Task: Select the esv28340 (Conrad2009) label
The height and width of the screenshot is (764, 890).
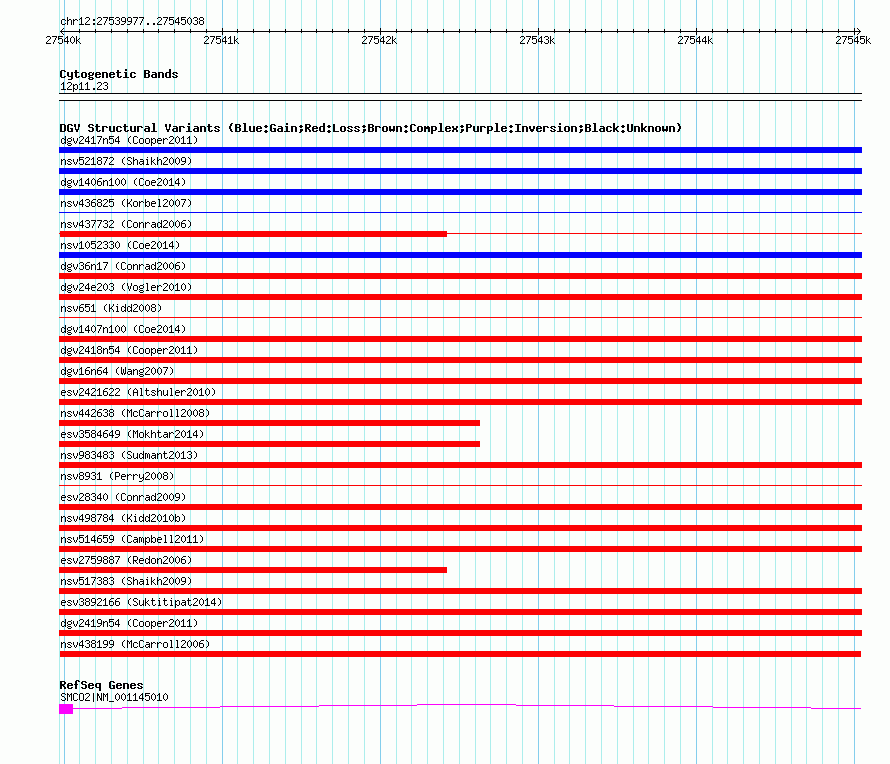Action: coord(123,497)
